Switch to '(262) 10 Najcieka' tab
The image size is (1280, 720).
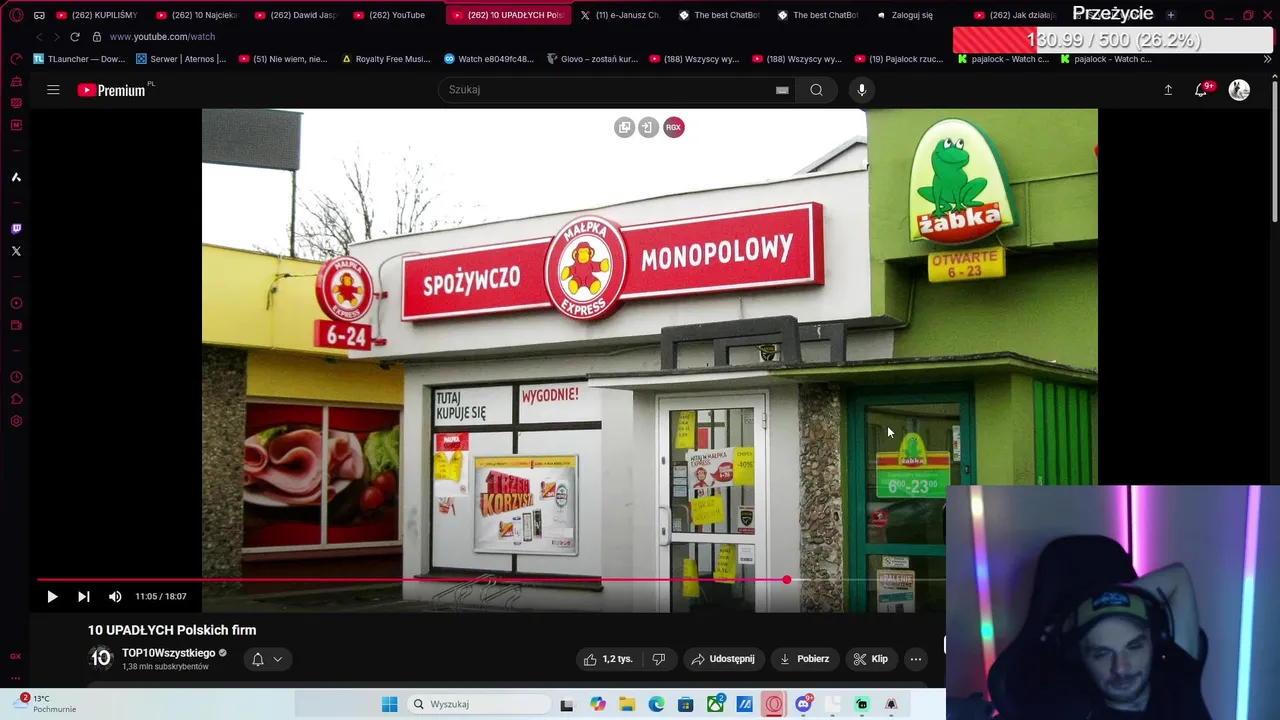pyautogui.click(x=197, y=15)
